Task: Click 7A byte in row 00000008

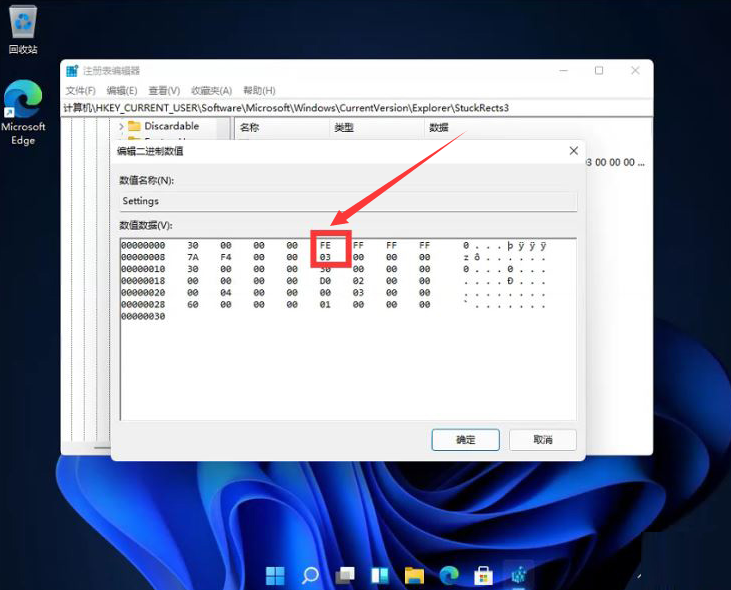Action: tap(193, 257)
